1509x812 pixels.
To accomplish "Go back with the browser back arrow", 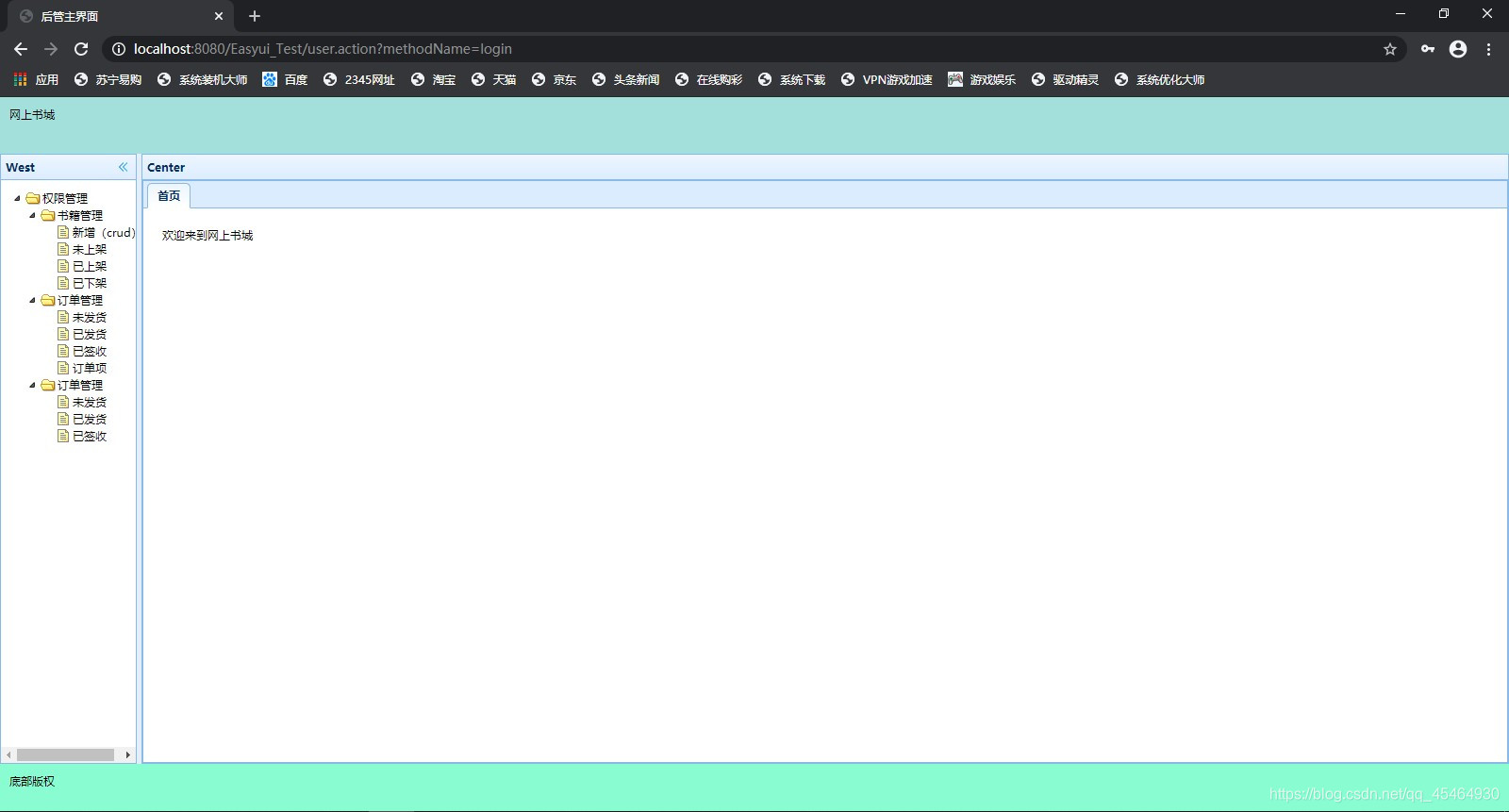I will coord(21,49).
